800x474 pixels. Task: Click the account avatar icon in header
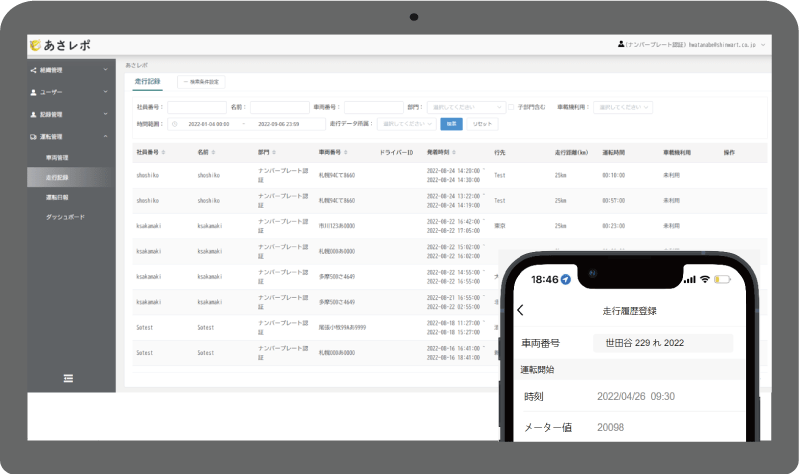click(621, 44)
